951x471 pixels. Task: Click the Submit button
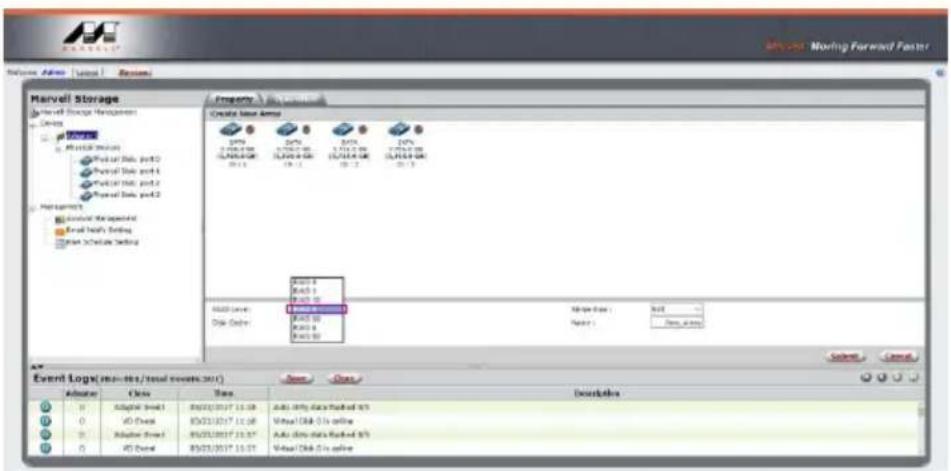[847, 356]
